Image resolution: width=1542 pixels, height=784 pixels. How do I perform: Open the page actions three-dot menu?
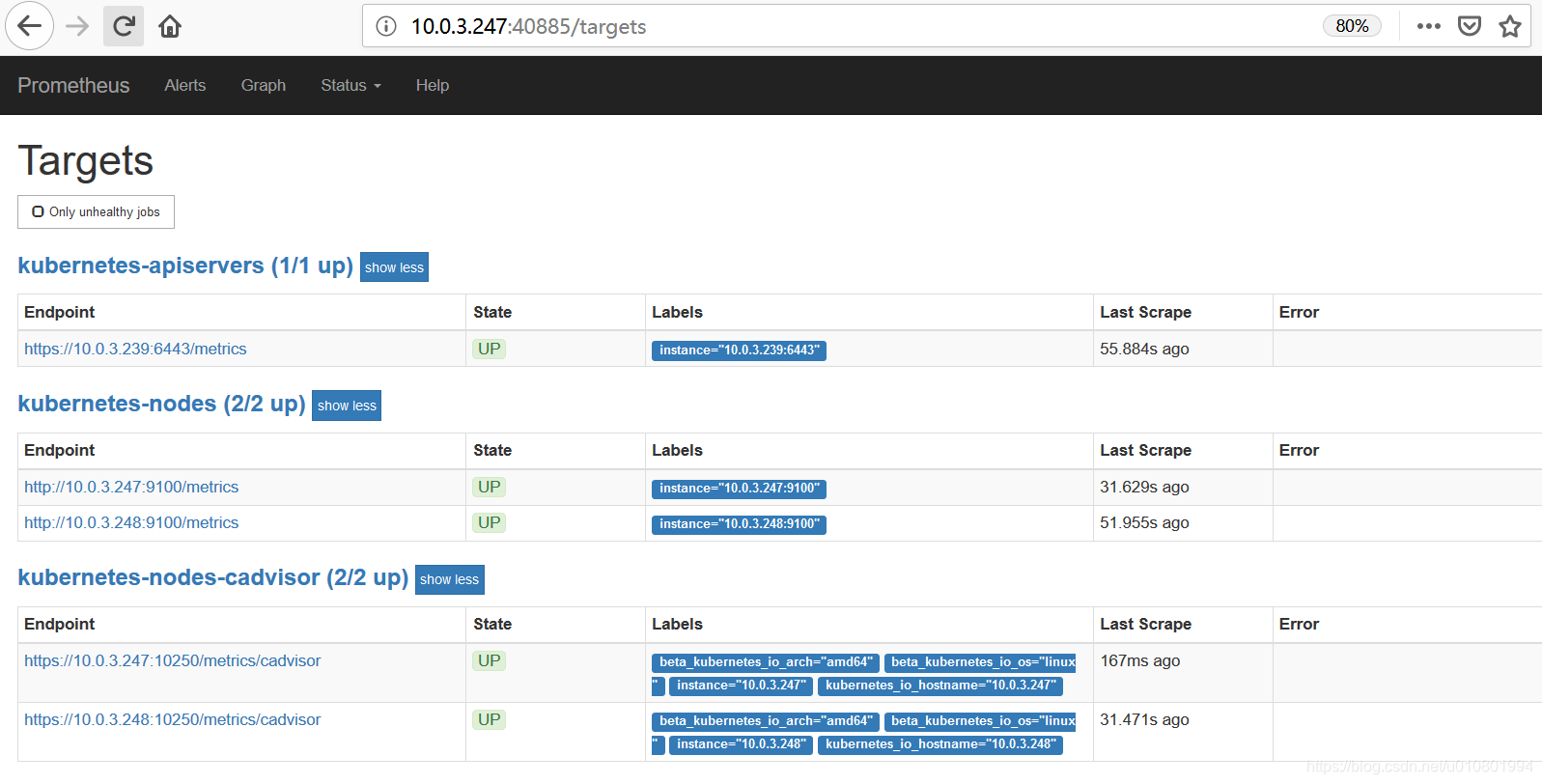1429,26
